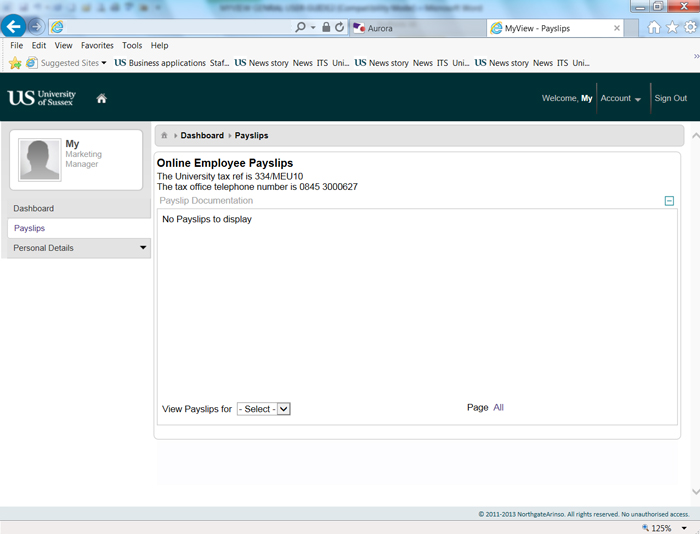This screenshot has height=534, width=700.
Task: Open the address bar search dropdown arrow
Action: point(313,28)
